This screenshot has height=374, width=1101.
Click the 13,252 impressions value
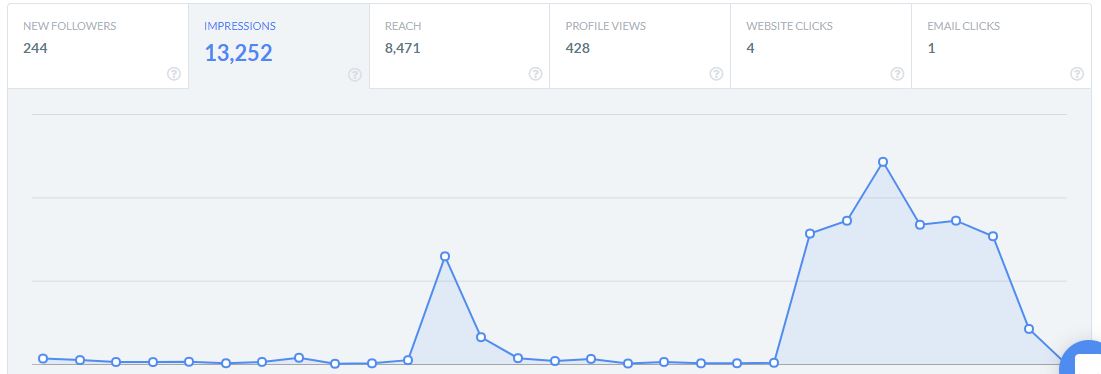[x=238, y=53]
